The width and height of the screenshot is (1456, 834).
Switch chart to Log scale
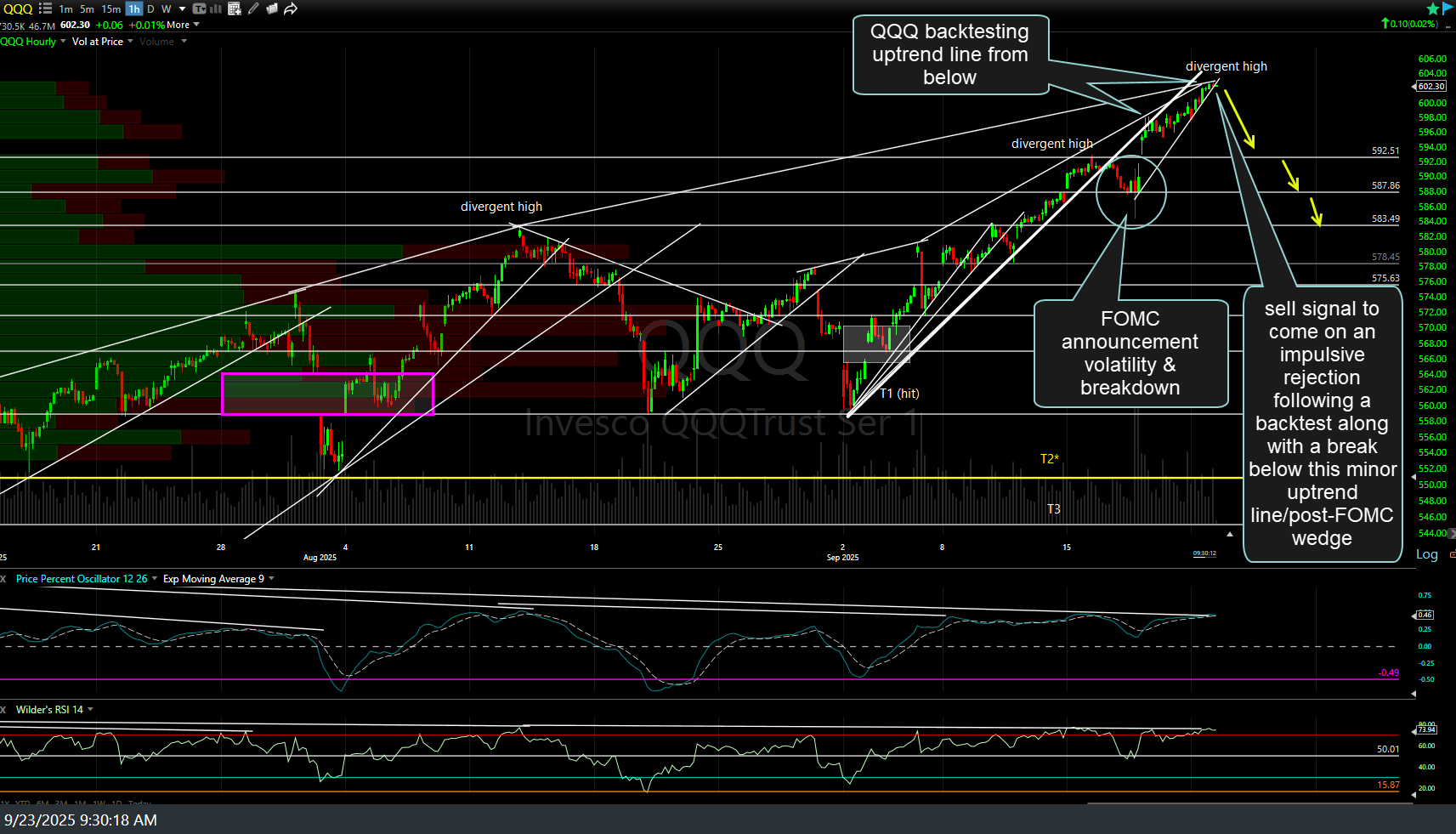pyautogui.click(x=1426, y=554)
